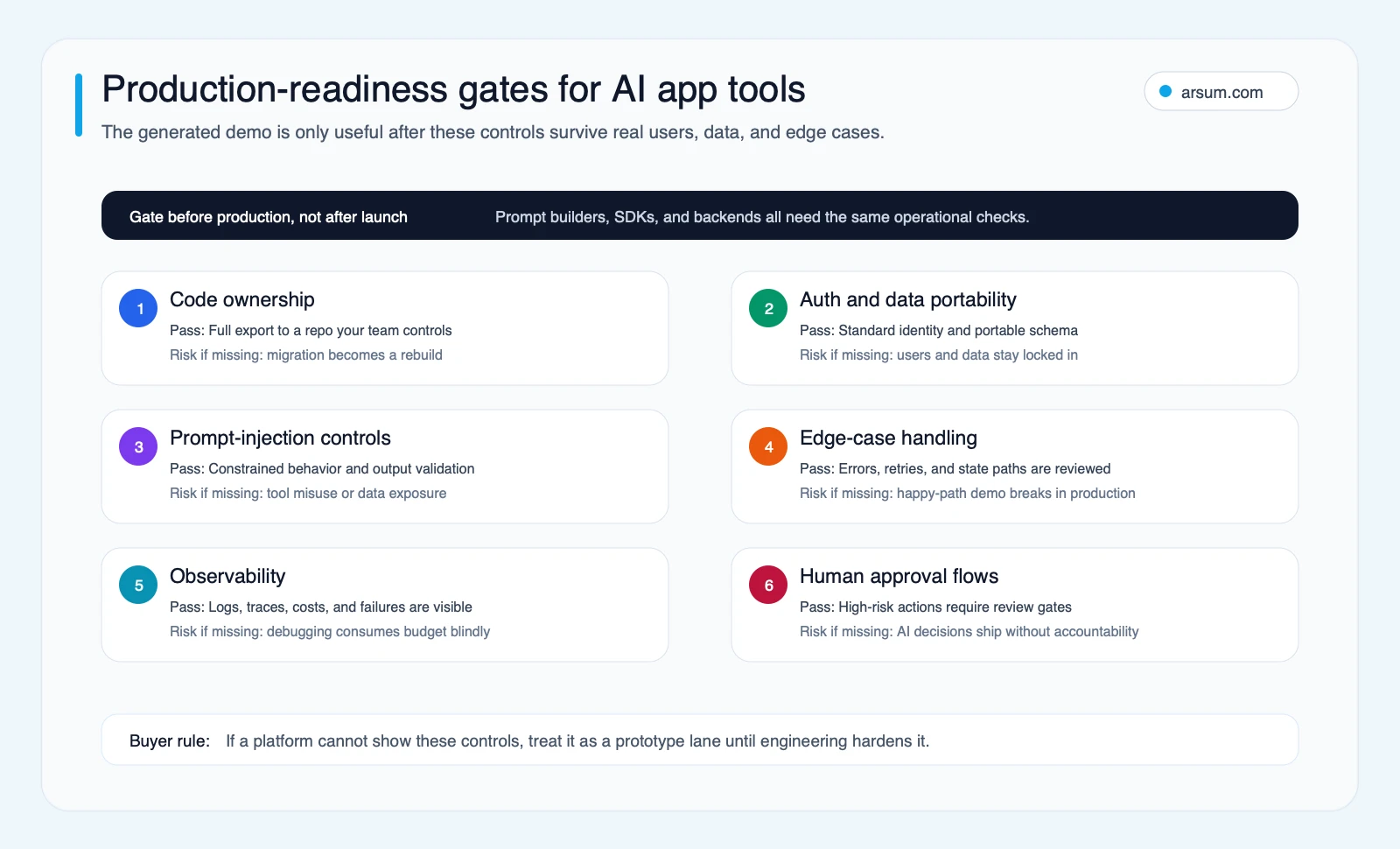Click the purple number 3 circle

tap(138, 446)
